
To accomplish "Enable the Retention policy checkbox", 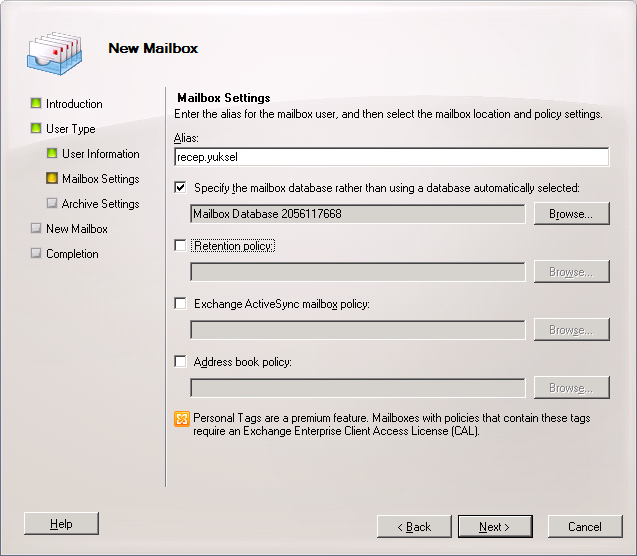I will 180,246.
